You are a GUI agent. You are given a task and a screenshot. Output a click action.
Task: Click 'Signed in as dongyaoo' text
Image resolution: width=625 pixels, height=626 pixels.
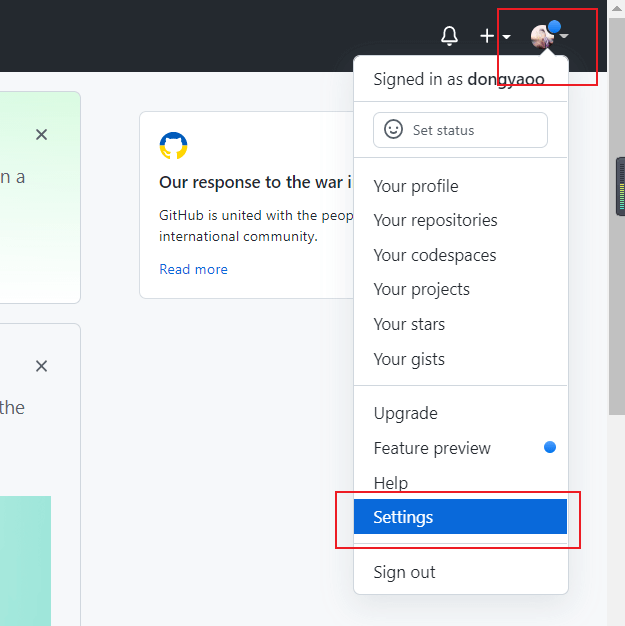pos(459,79)
